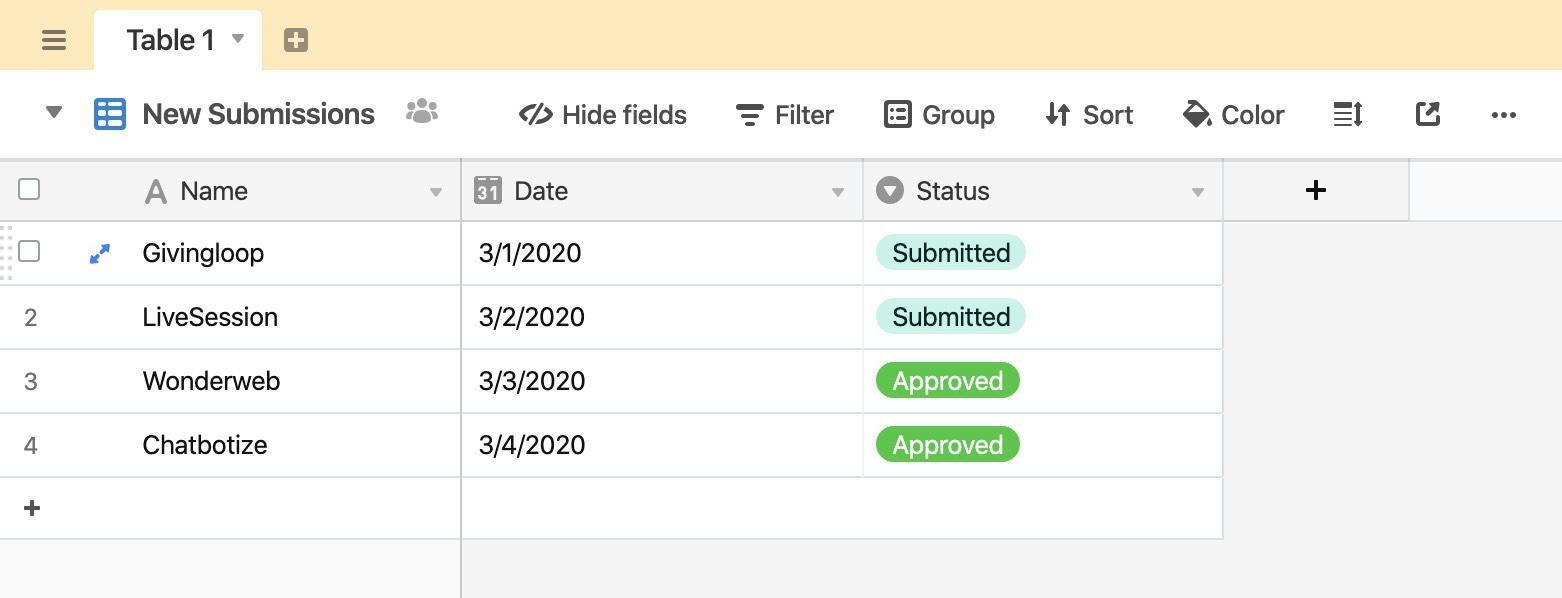Open the Color paint bucket option

(1233, 115)
